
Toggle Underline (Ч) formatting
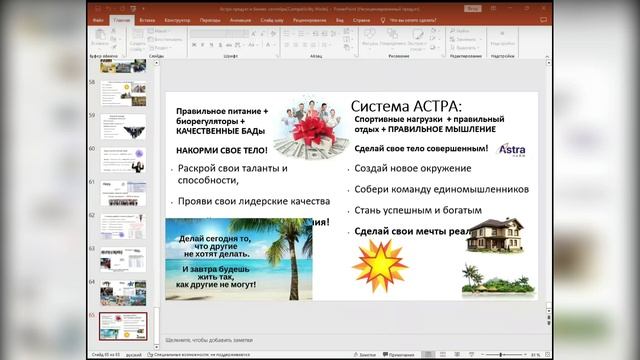click(211, 45)
